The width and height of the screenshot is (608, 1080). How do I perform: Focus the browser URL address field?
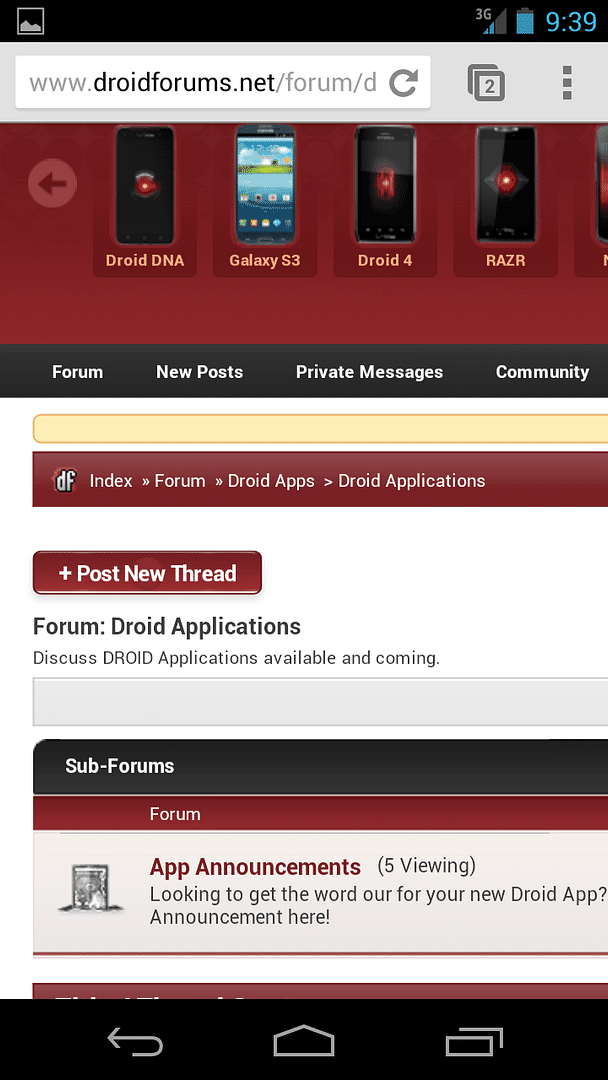202,83
